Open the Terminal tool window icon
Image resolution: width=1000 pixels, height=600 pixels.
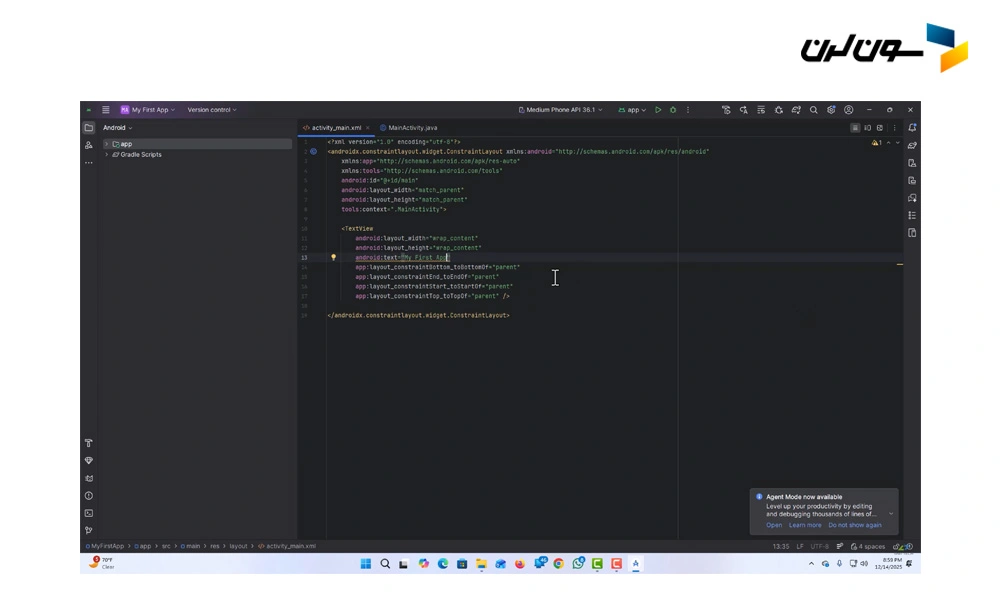pos(88,513)
